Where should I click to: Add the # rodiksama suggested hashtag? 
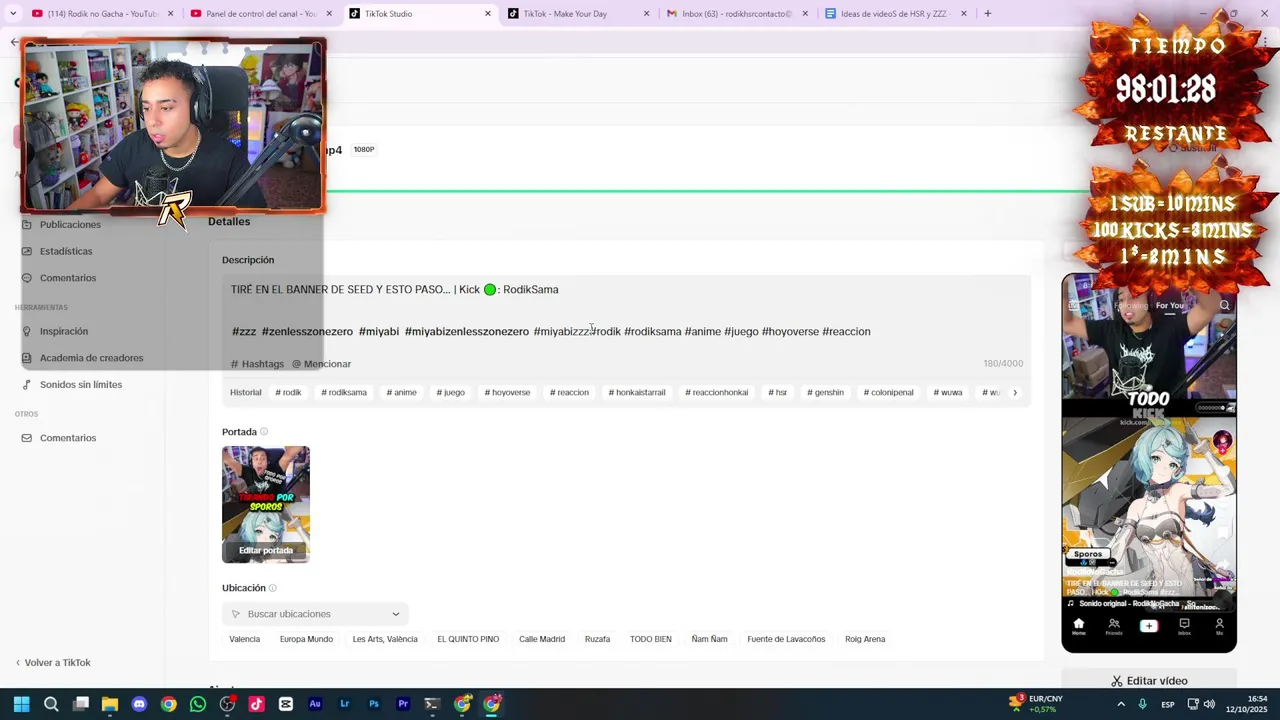[344, 393]
